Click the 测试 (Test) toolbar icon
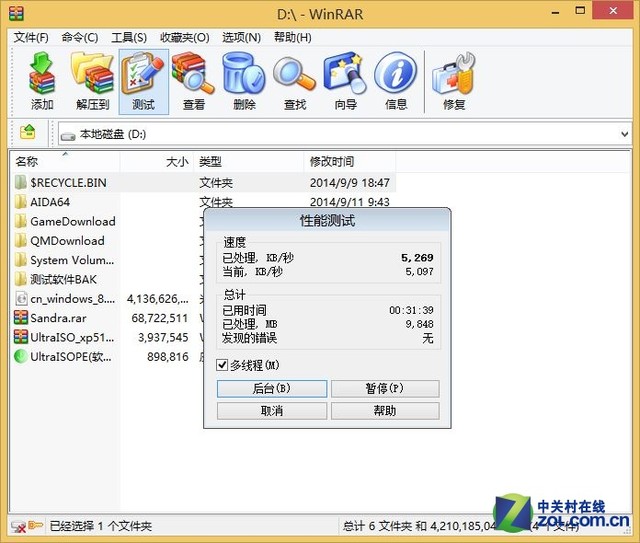Screen dimensions: 640x543 pyautogui.click(x=143, y=81)
